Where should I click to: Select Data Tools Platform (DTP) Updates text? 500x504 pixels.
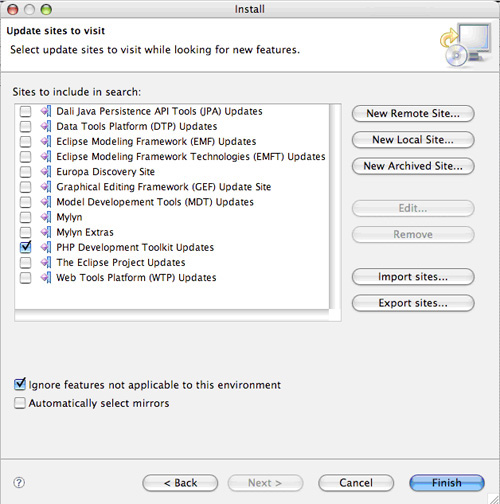tap(137, 126)
